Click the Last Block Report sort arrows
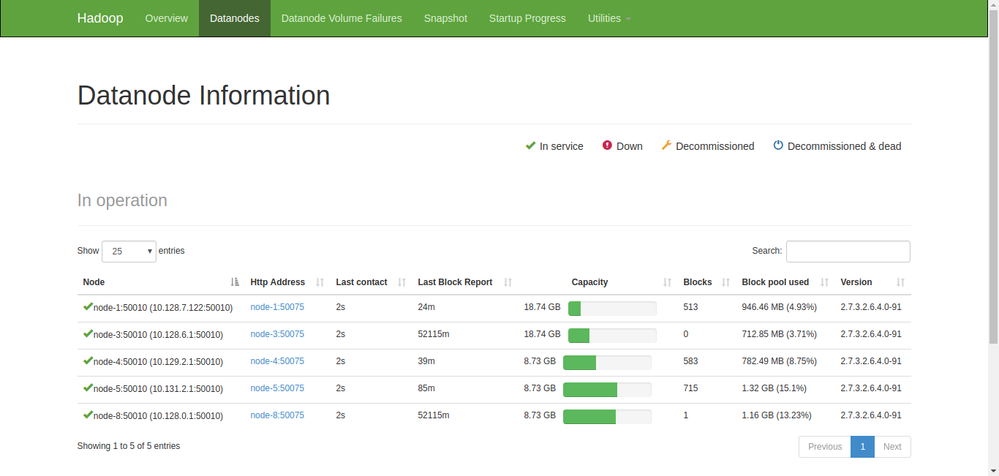 coord(508,283)
